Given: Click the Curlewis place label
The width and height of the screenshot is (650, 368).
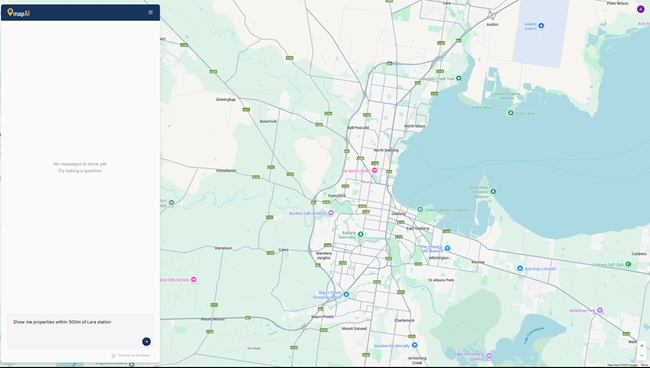Looking at the screenshot, I should coord(639,254).
